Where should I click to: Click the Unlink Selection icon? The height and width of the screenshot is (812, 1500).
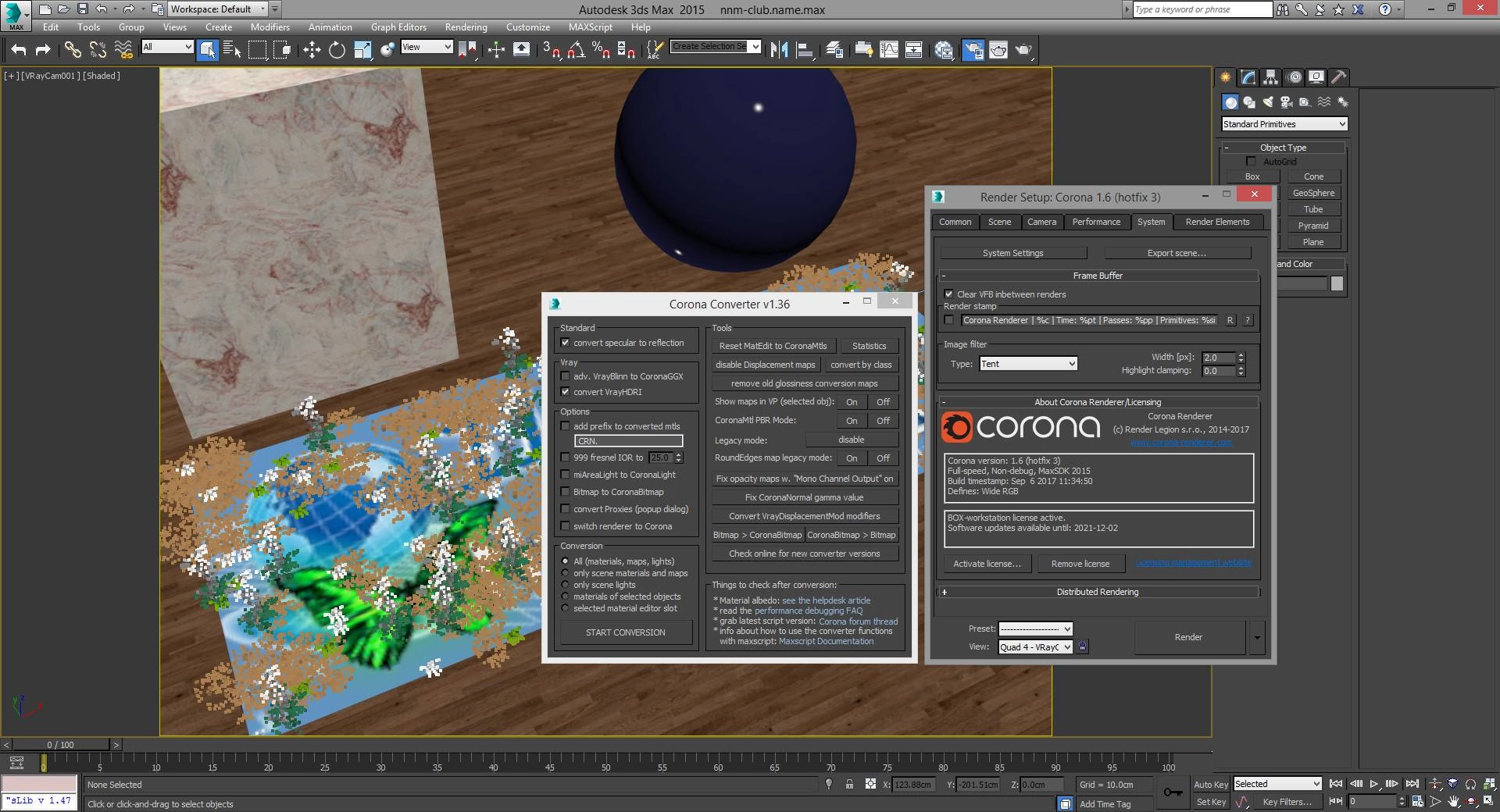point(98,50)
